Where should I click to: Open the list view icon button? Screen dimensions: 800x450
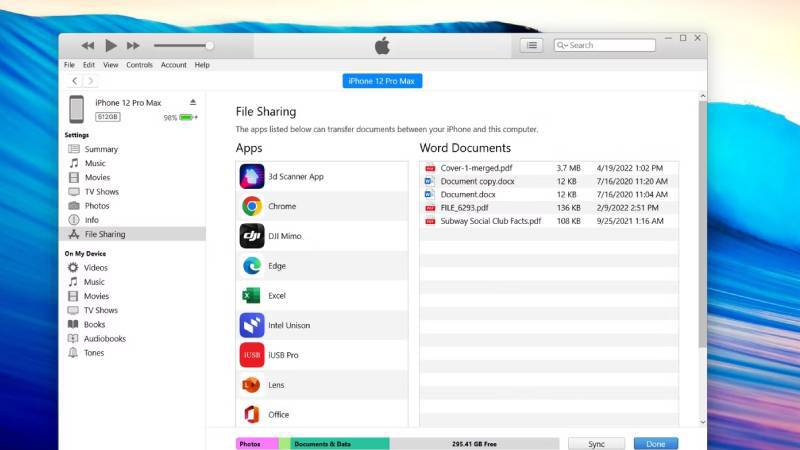(x=532, y=45)
